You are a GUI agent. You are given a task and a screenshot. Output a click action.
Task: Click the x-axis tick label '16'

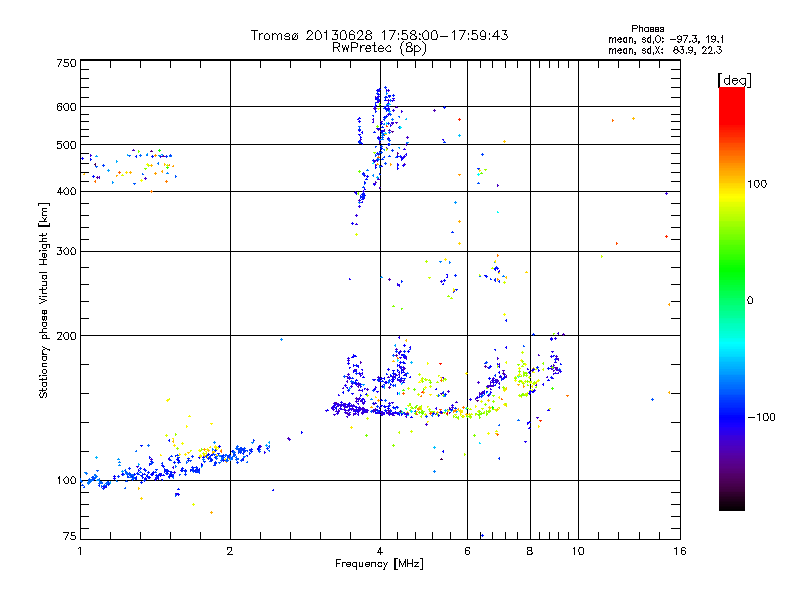pos(680,551)
